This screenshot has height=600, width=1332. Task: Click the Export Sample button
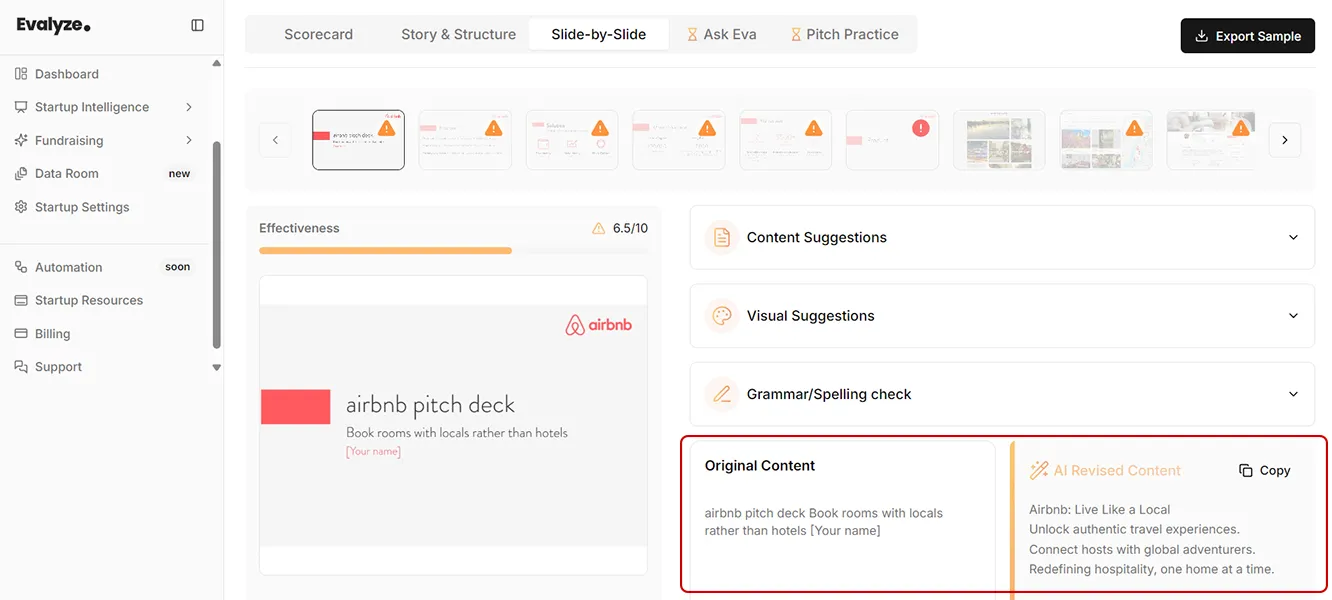pyautogui.click(x=1248, y=36)
